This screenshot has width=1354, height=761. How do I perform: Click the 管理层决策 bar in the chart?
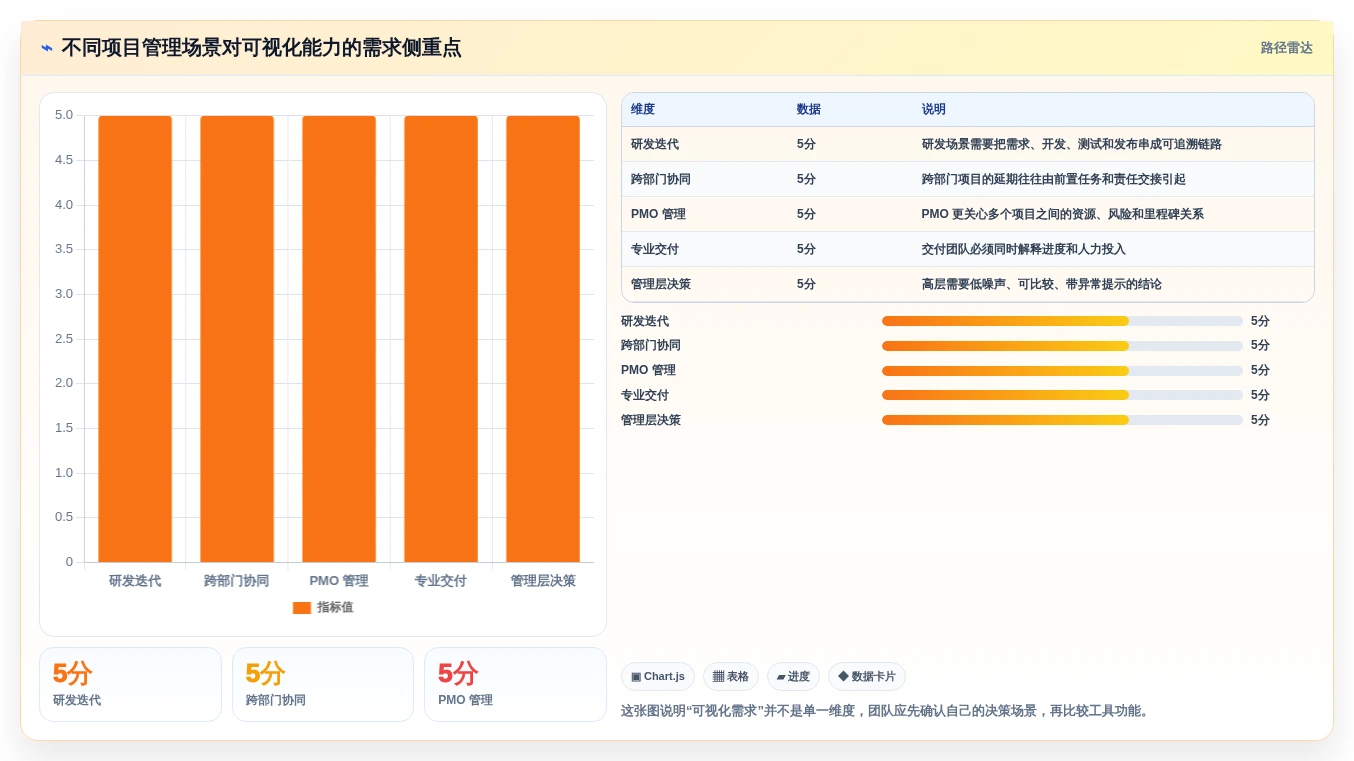543,339
